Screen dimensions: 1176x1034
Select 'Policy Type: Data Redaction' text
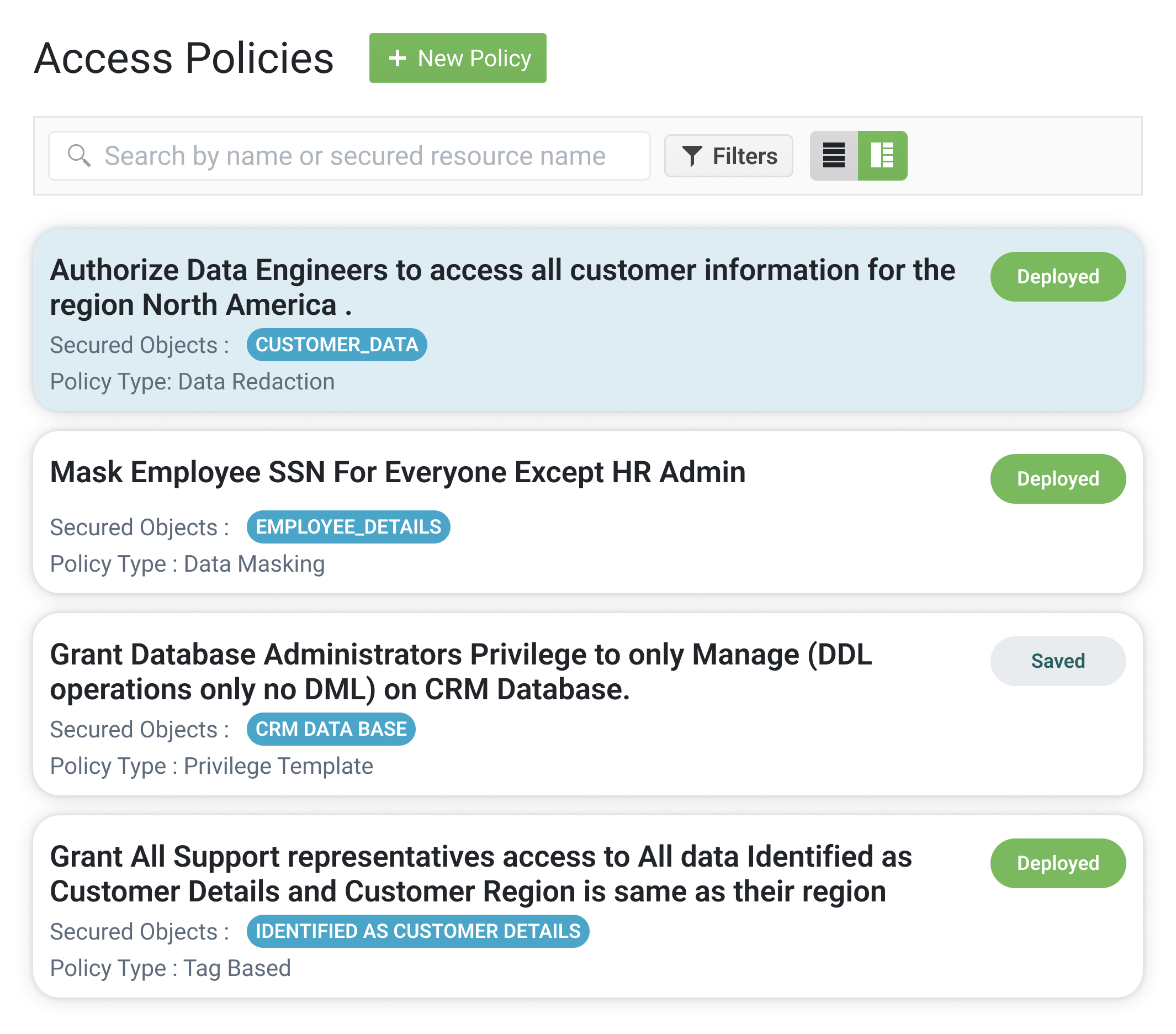coord(192,382)
